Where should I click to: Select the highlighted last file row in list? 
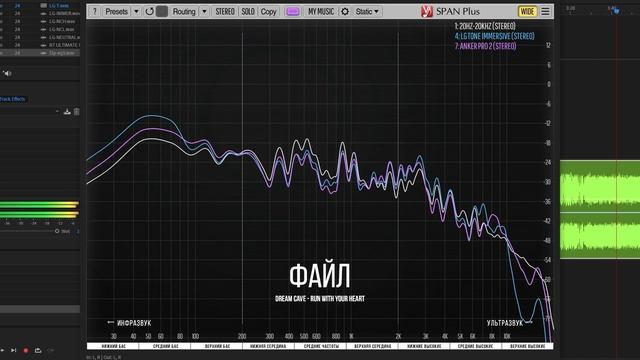(40, 53)
